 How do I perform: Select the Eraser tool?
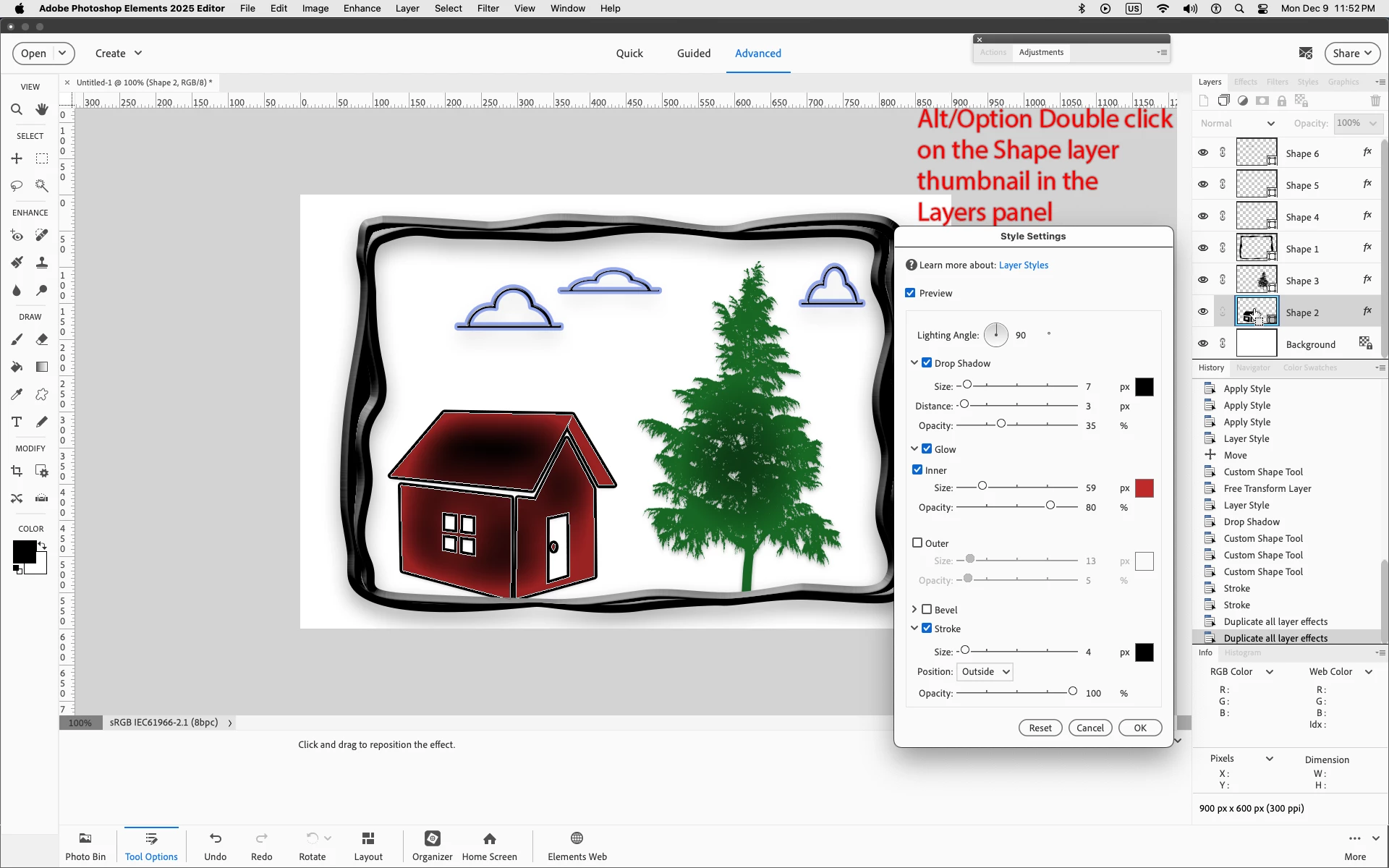pyautogui.click(x=42, y=339)
